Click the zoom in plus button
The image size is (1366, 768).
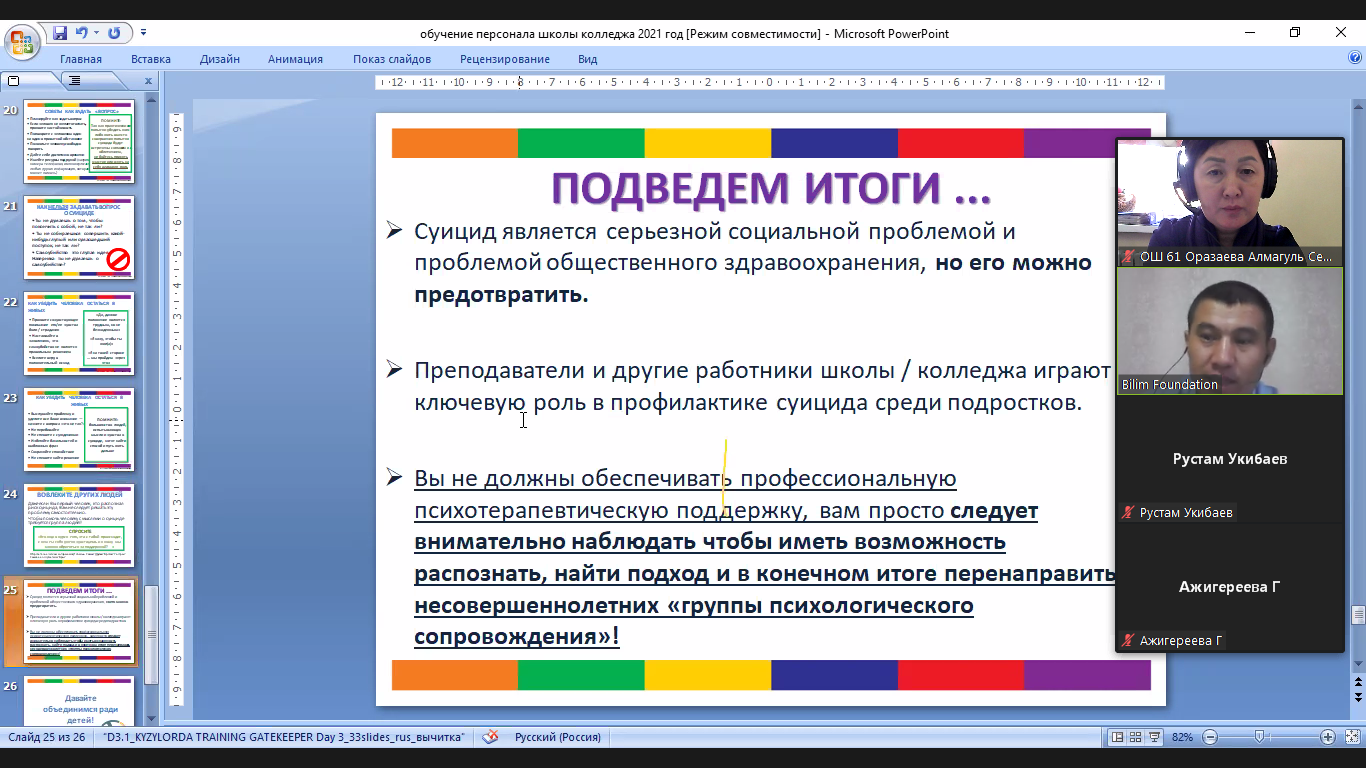point(1328,737)
